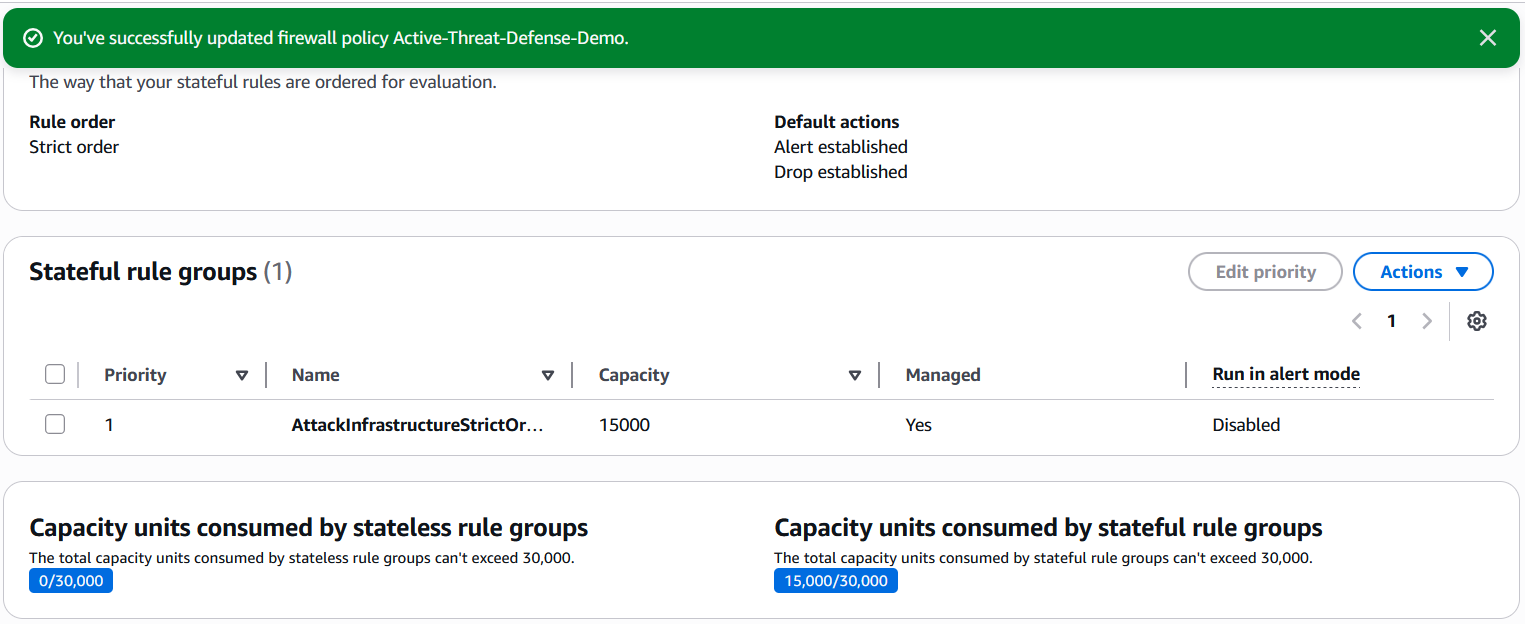Select all stateful rule groups via header checkbox
Screen dimensions: 1525x624
pos(55,373)
